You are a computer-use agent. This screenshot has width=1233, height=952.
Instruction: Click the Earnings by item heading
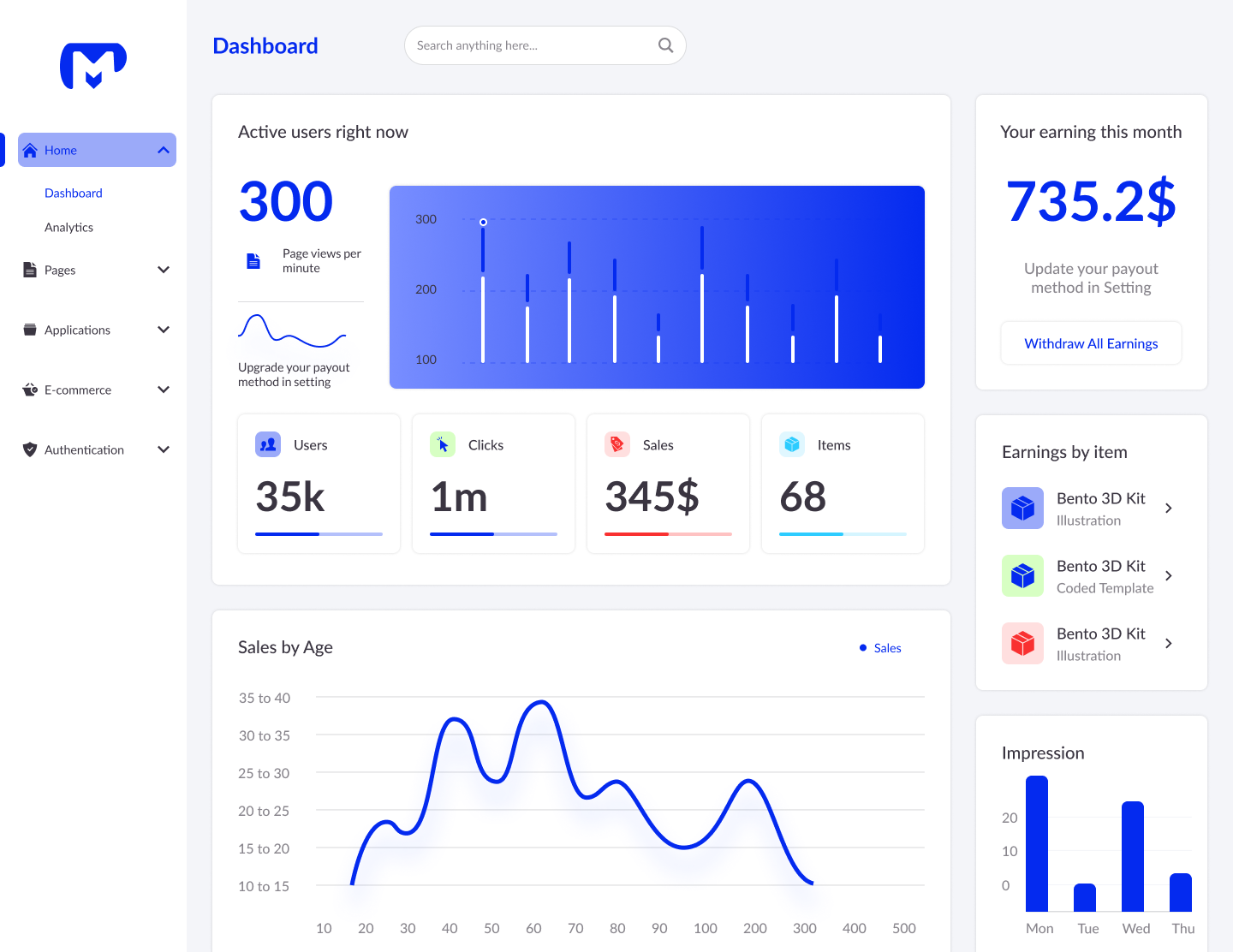click(x=1064, y=452)
